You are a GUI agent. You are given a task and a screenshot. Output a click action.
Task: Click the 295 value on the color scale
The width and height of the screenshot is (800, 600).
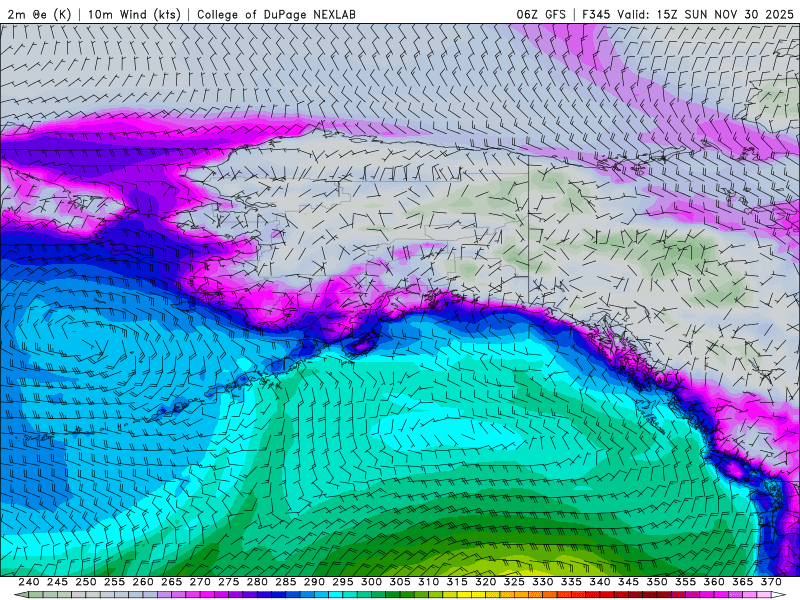coord(343,582)
